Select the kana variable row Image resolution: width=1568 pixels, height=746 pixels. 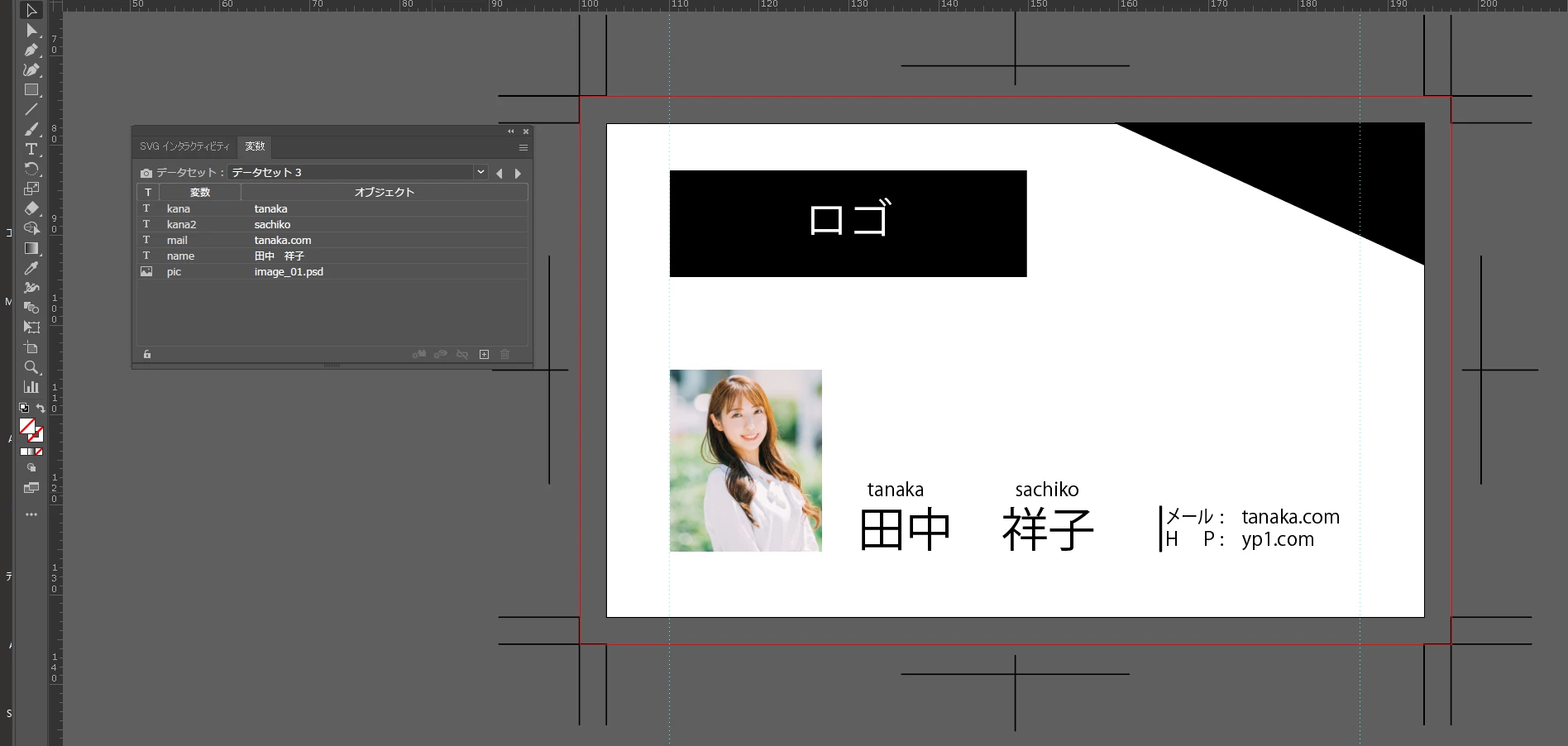coord(332,208)
